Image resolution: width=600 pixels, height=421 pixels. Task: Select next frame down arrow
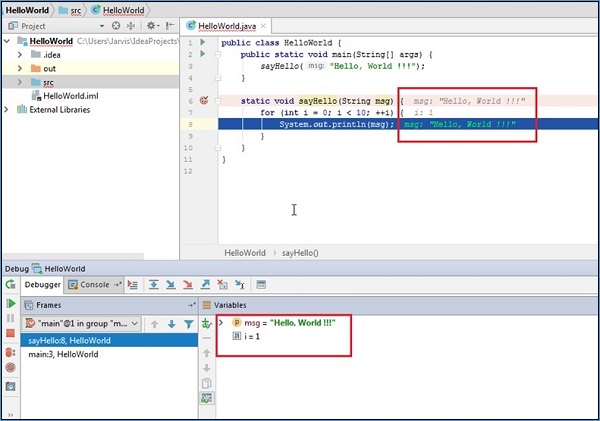(x=171, y=324)
